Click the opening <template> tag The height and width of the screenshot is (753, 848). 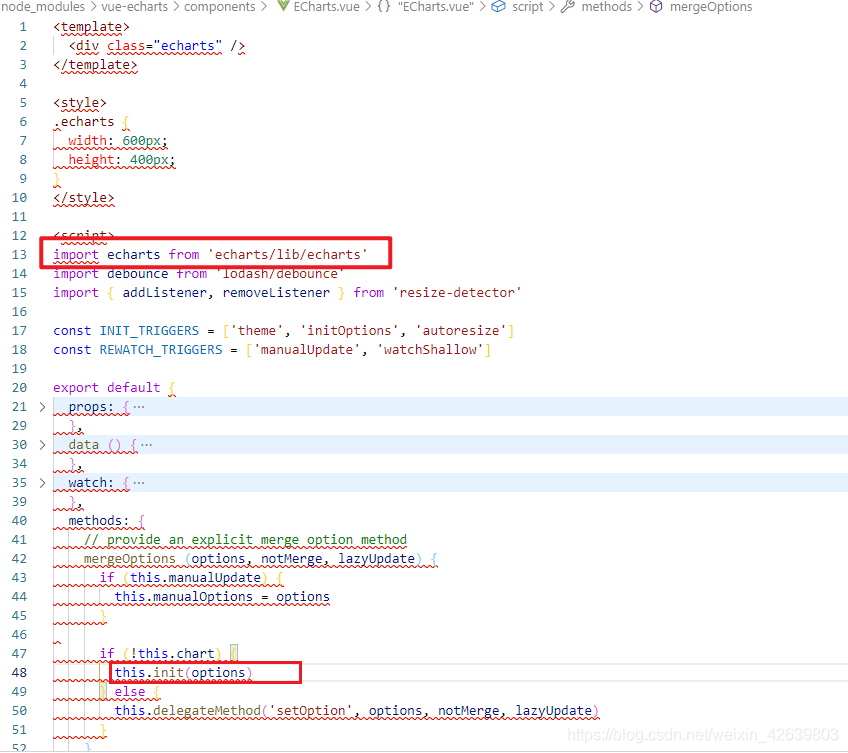(x=91, y=27)
